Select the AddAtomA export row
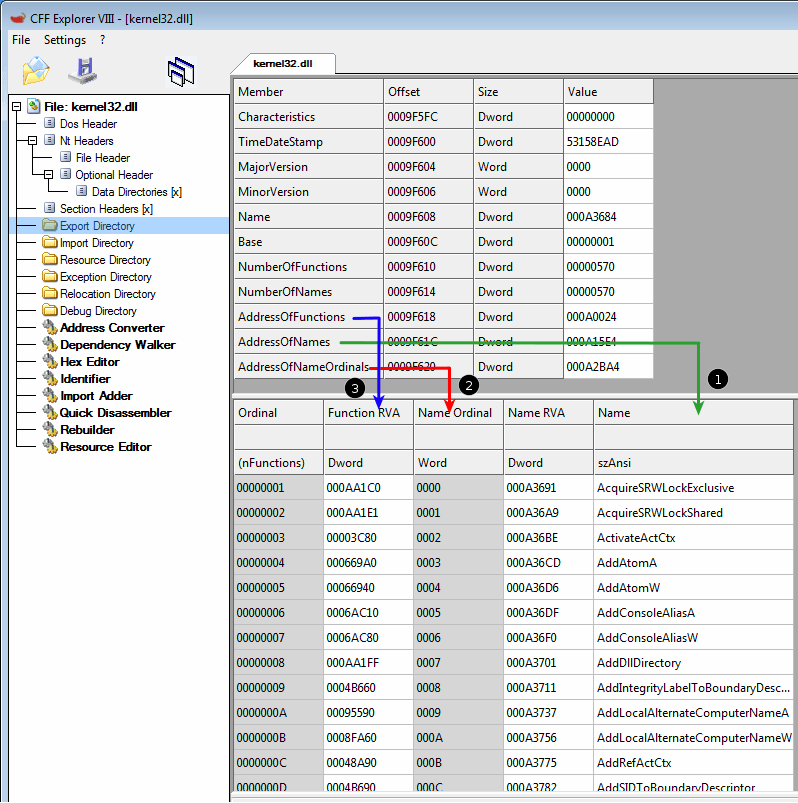The height and width of the screenshot is (803, 798). pyautogui.click(x=626, y=563)
